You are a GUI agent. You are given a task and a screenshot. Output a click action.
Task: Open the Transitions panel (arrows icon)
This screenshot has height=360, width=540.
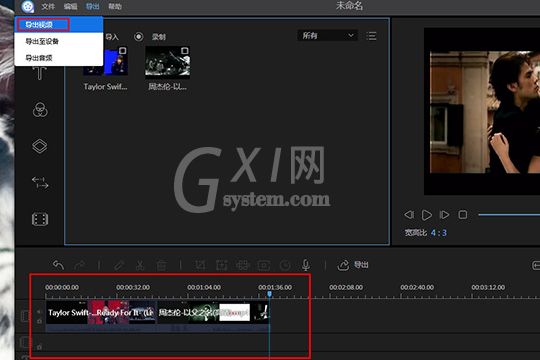[x=40, y=183]
